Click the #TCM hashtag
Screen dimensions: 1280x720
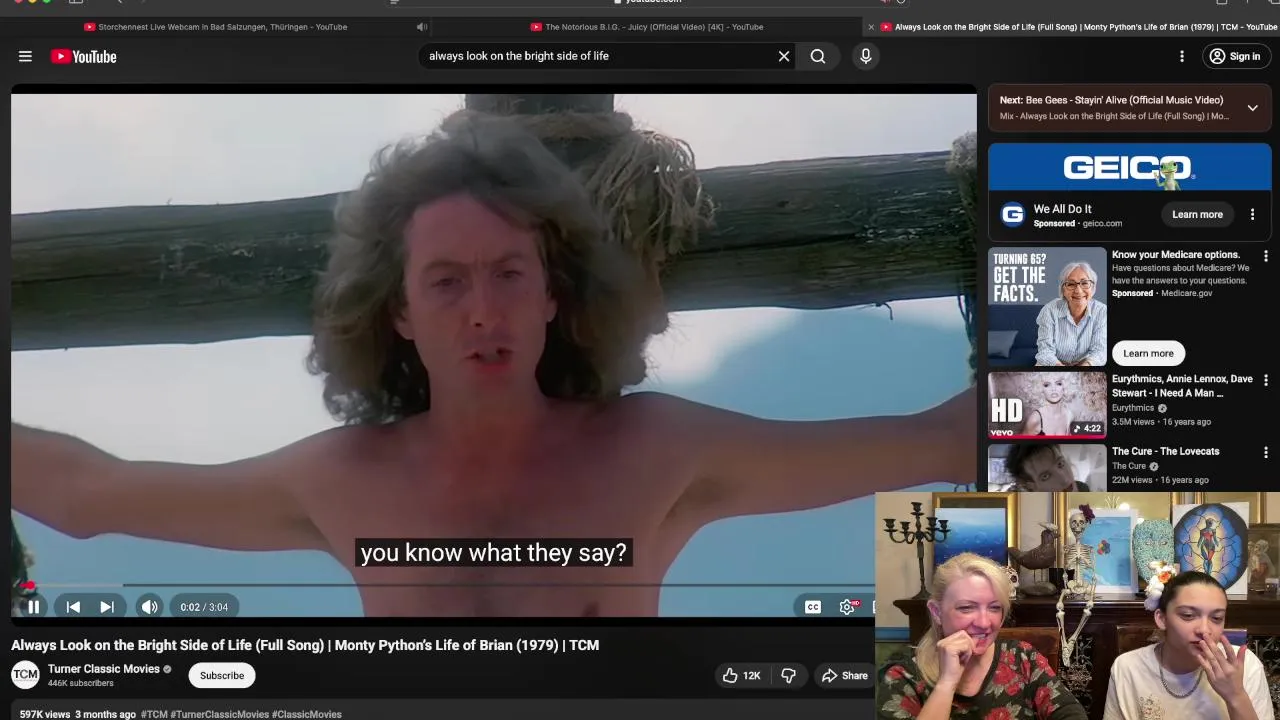154,714
